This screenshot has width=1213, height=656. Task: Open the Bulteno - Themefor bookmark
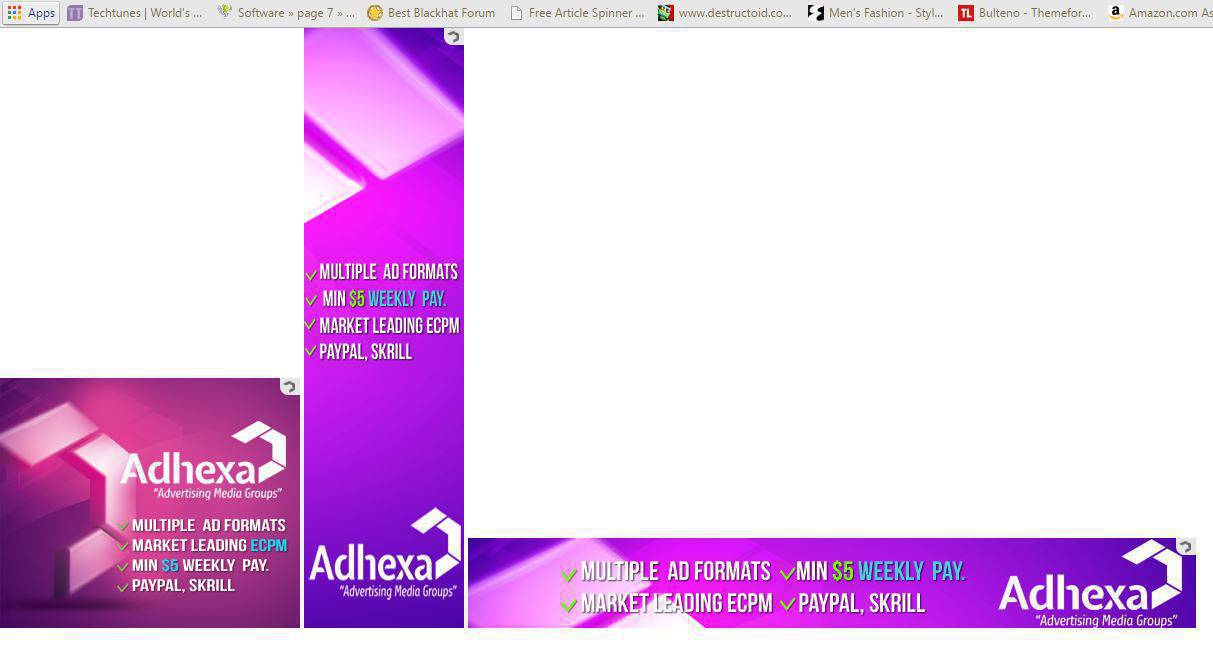point(1025,13)
